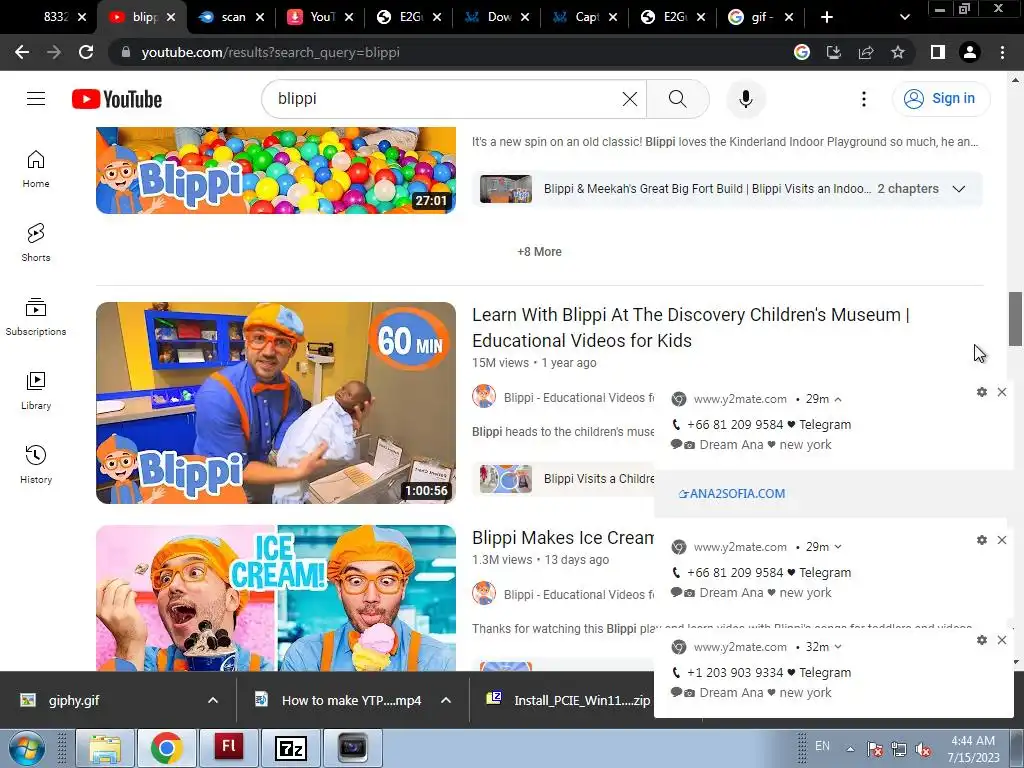This screenshot has height=768, width=1024.
Task: Click the browser forward arrow
Action: coord(54,52)
